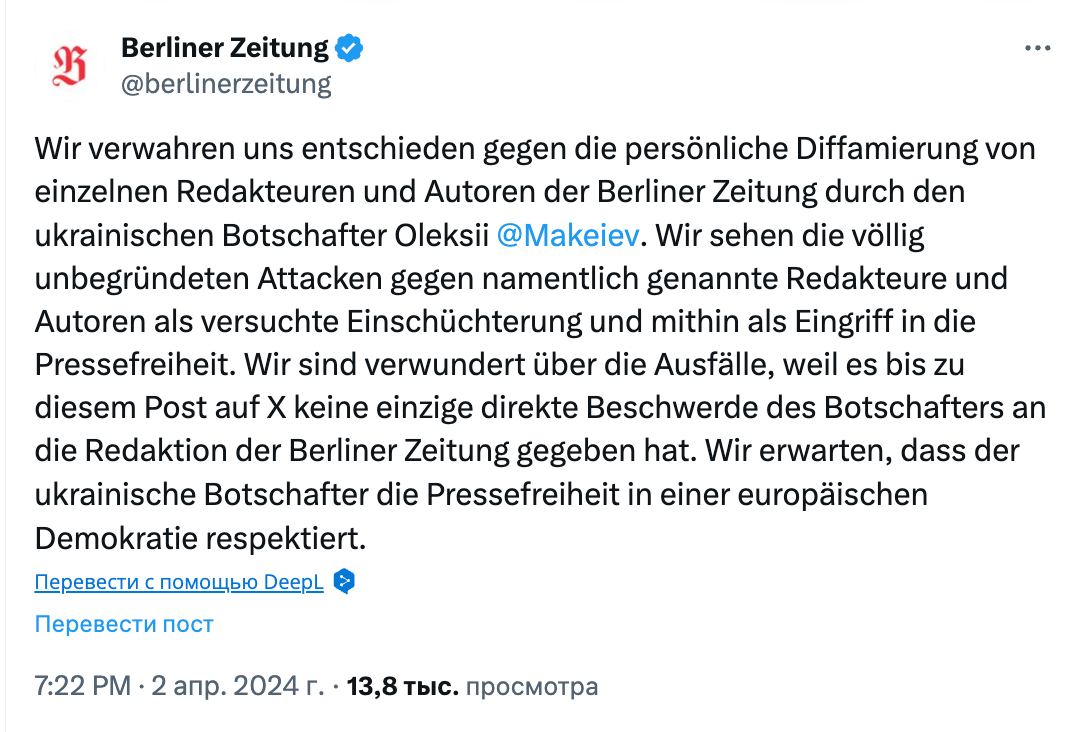This screenshot has height=732, width=1084.
Task: Click 'Перевести с помощью DeepL' link
Action: tap(179, 582)
